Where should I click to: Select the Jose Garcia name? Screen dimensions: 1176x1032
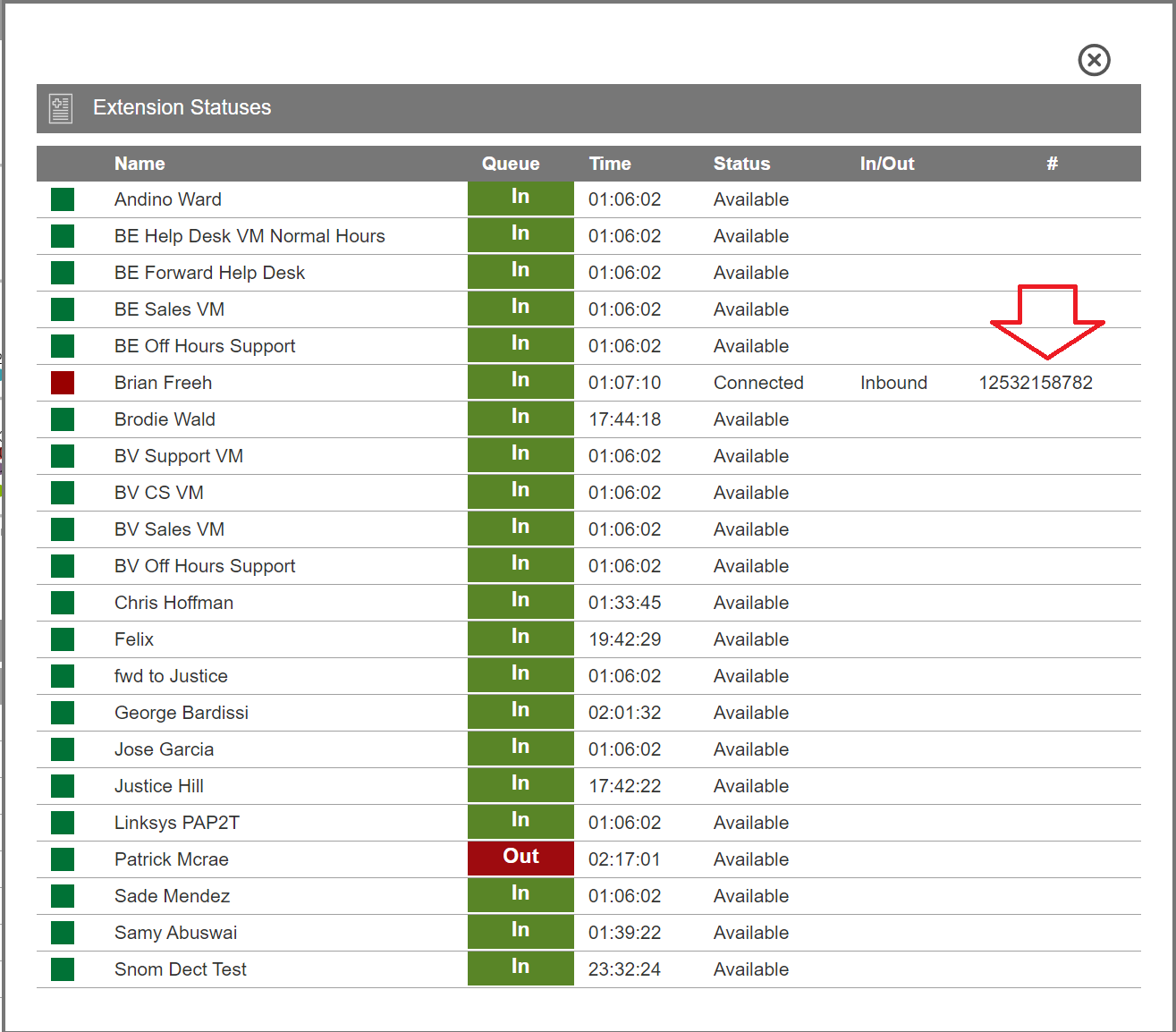pyautogui.click(x=164, y=749)
